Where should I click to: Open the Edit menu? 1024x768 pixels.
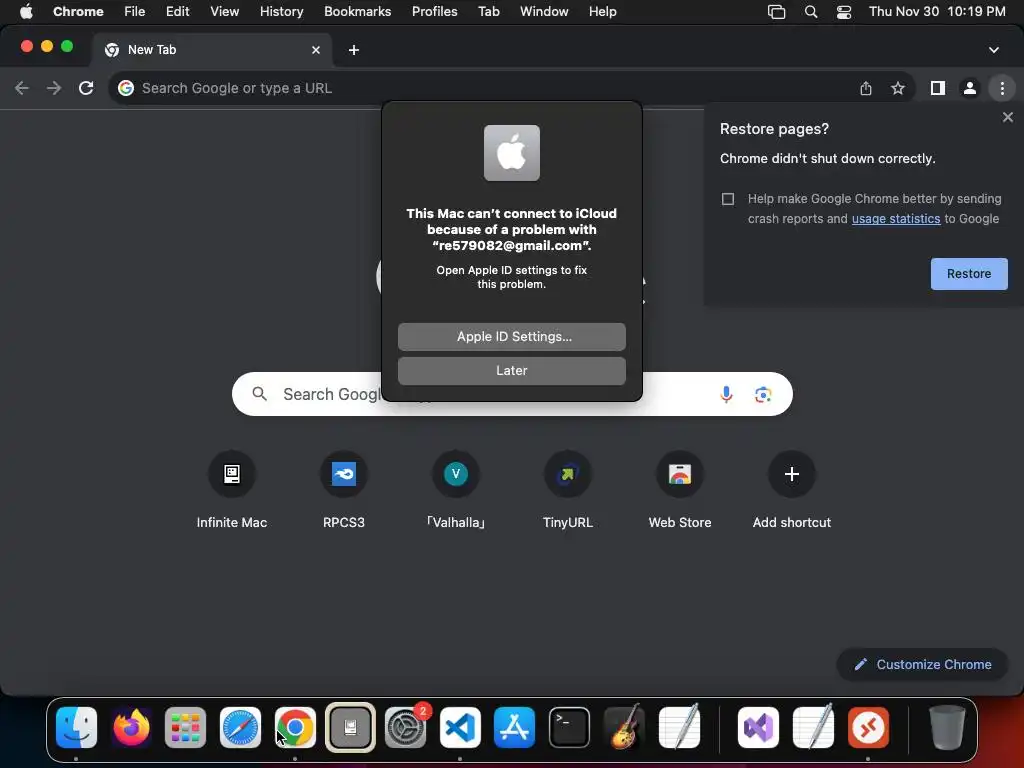coord(178,12)
